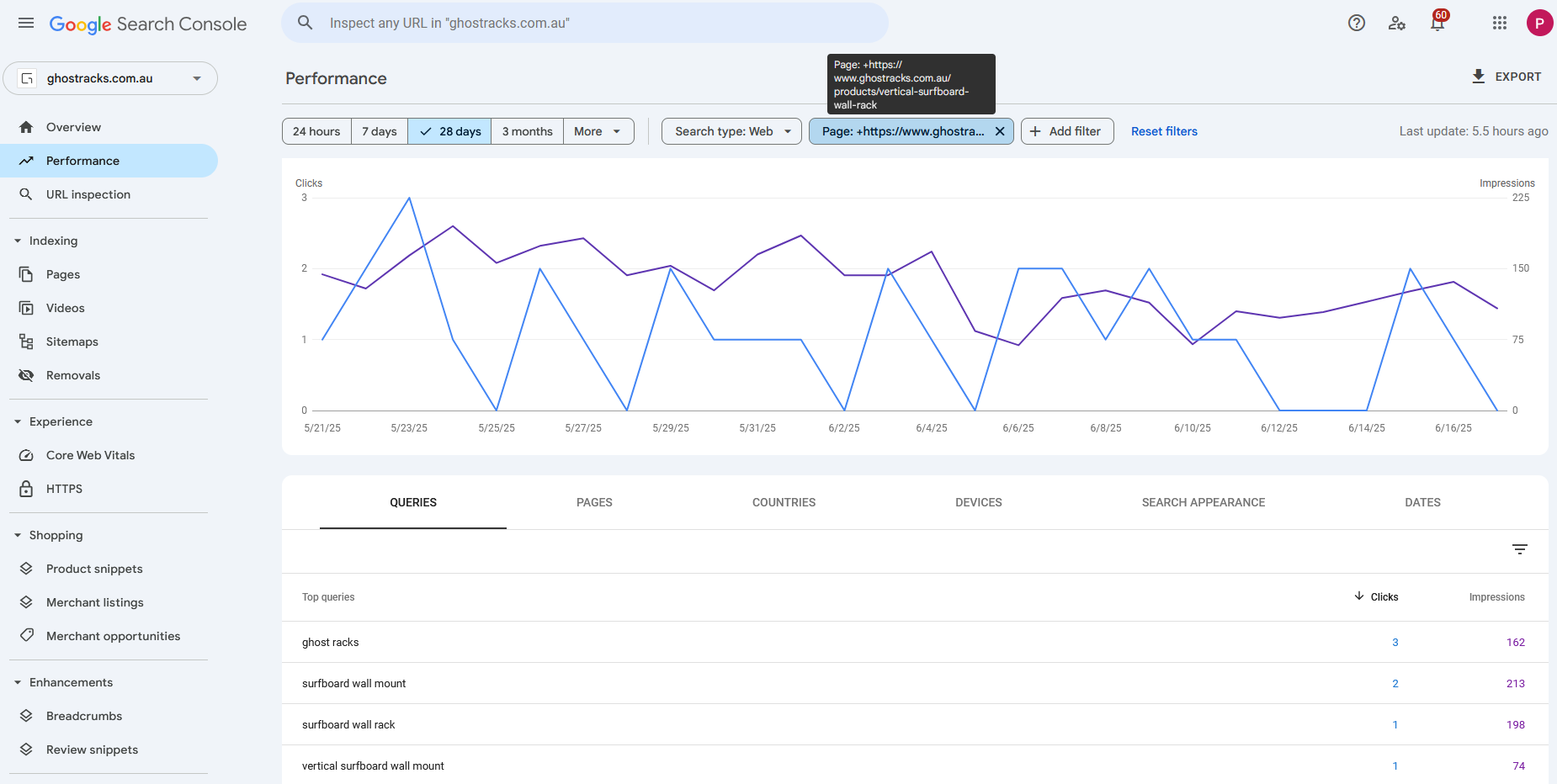The height and width of the screenshot is (784, 1557).
Task: Click the Videos icon in sidebar
Action: (x=26, y=308)
